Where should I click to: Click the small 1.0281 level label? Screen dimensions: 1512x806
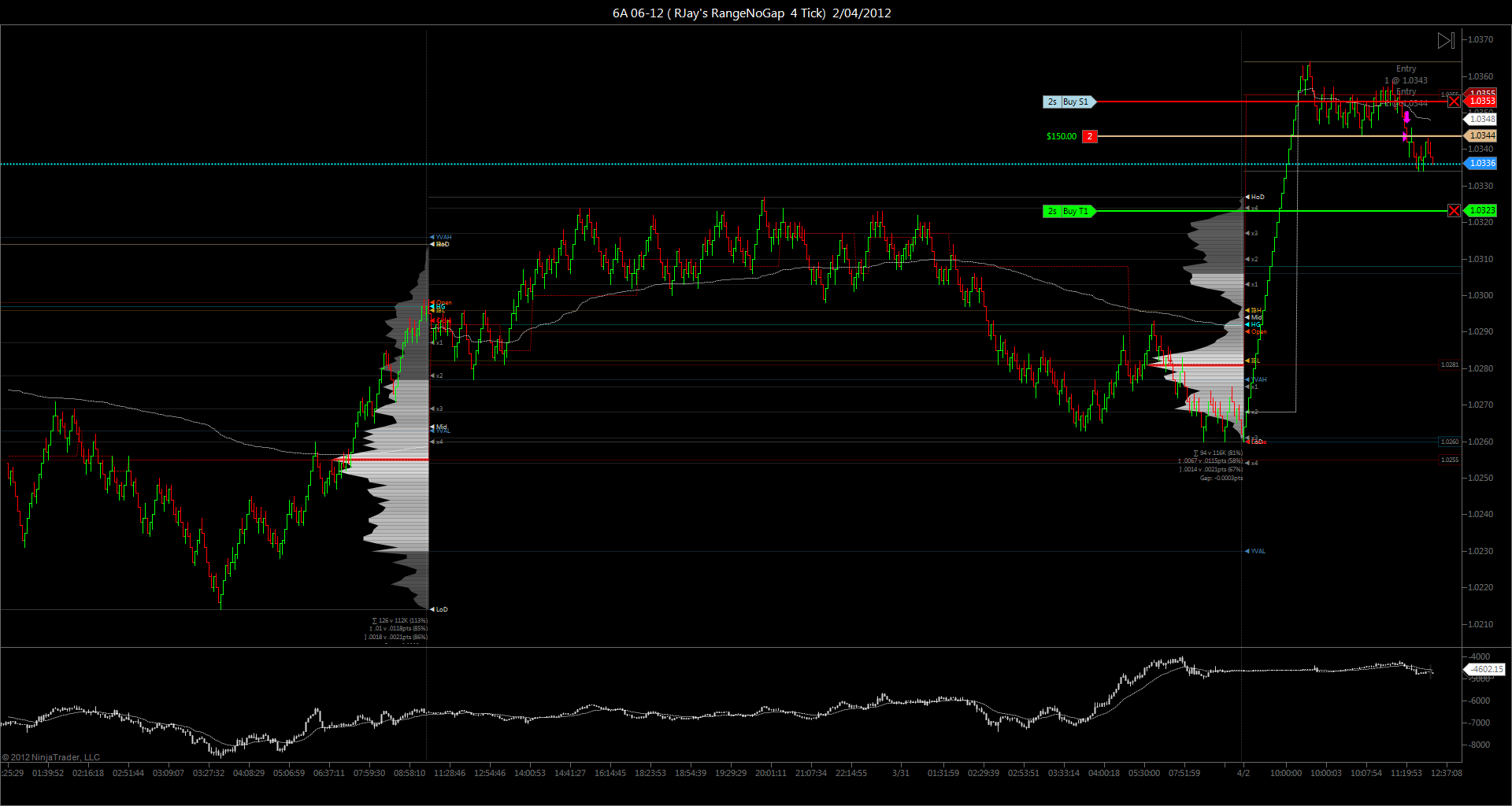pos(1449,365)
